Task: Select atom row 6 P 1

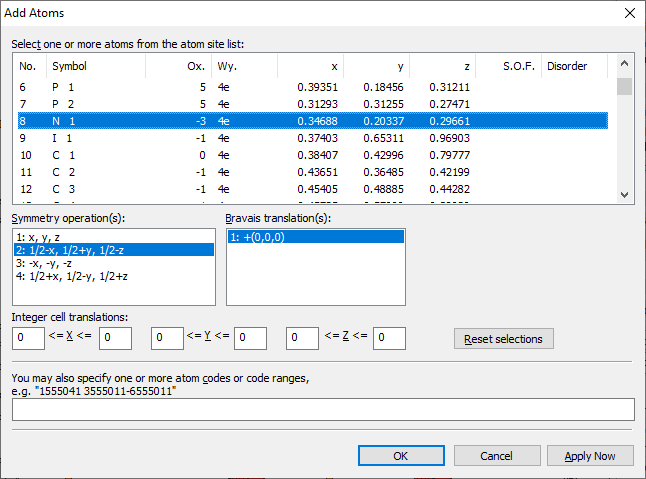Action: coord(300,87)
